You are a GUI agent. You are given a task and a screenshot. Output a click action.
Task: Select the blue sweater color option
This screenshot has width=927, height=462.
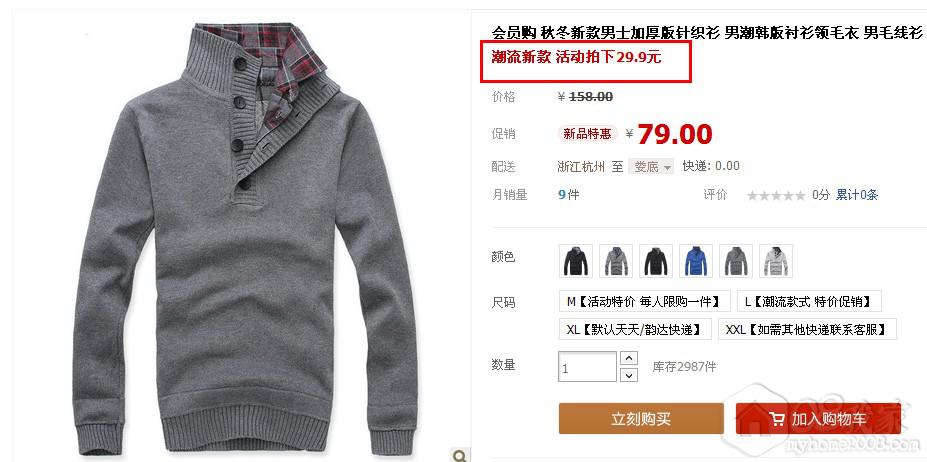point(696,261)
